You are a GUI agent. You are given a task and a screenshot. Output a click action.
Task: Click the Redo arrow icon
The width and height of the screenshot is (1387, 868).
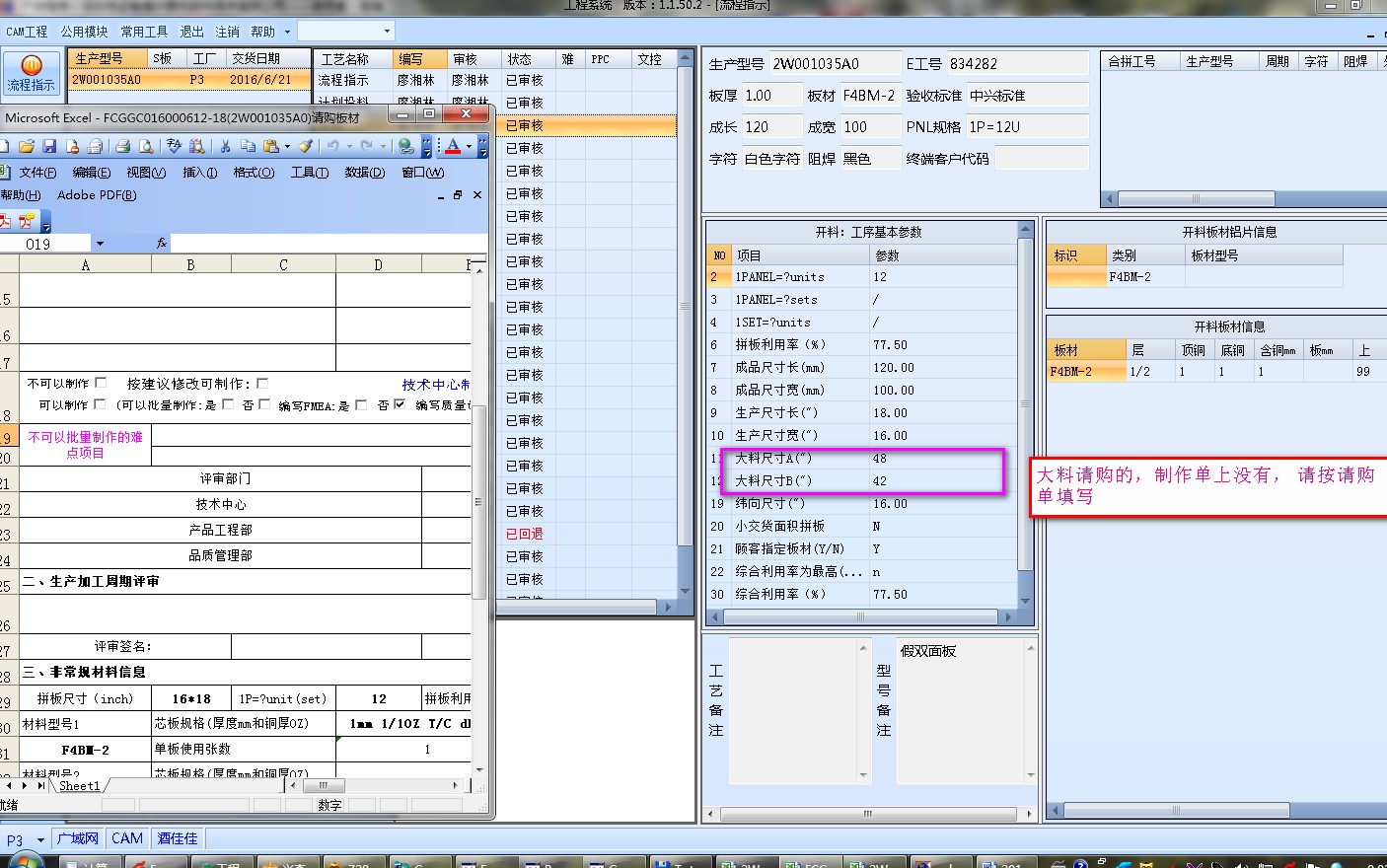367,146
